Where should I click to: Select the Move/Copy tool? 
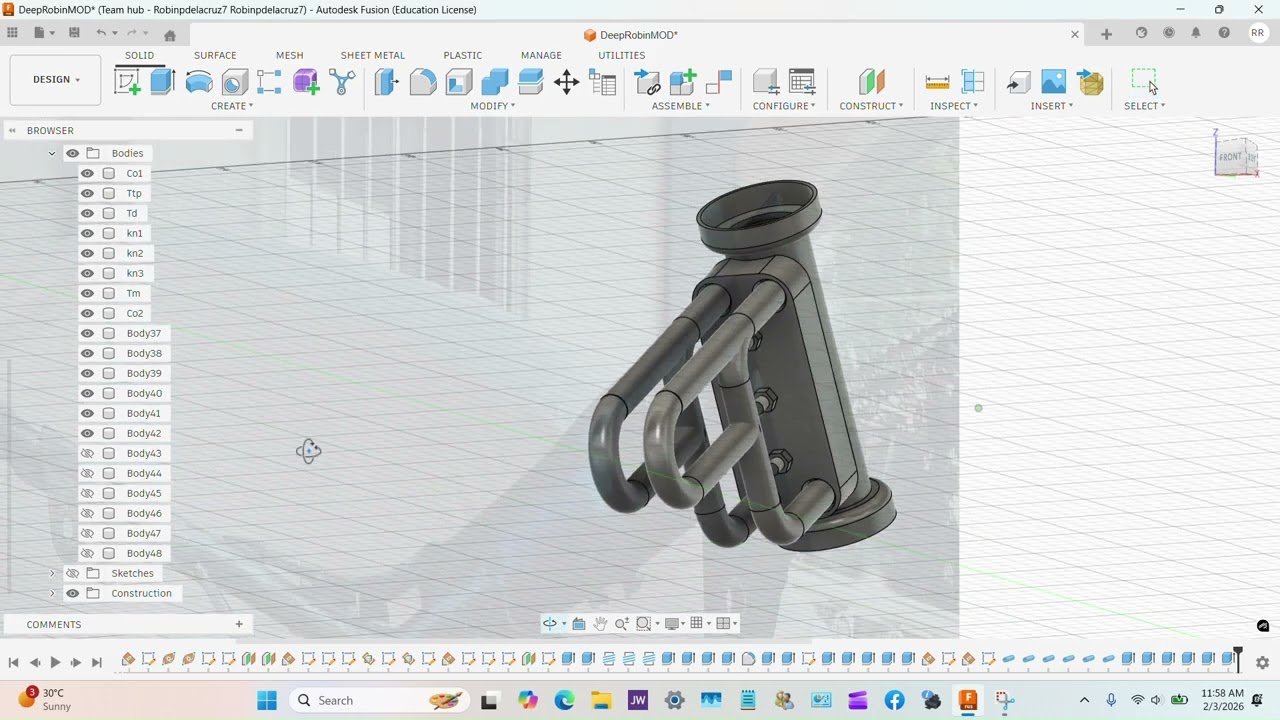point(567,82)
